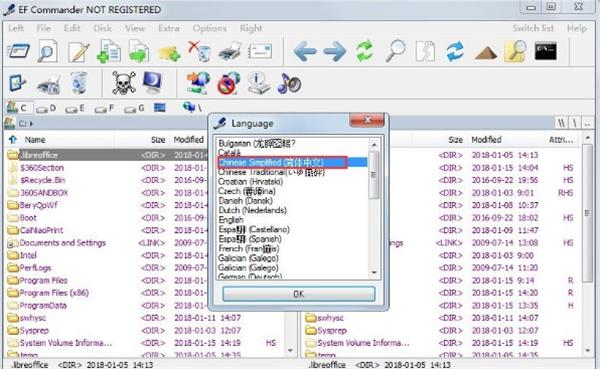Click the language list scrollbar thumb
This screenshot has height=369, width=600.
374,175
